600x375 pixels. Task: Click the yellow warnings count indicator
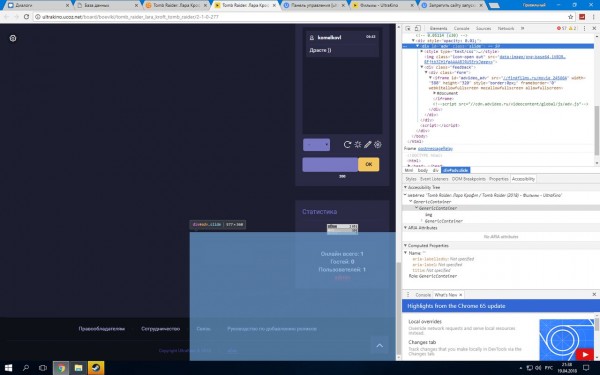(572, 28)
